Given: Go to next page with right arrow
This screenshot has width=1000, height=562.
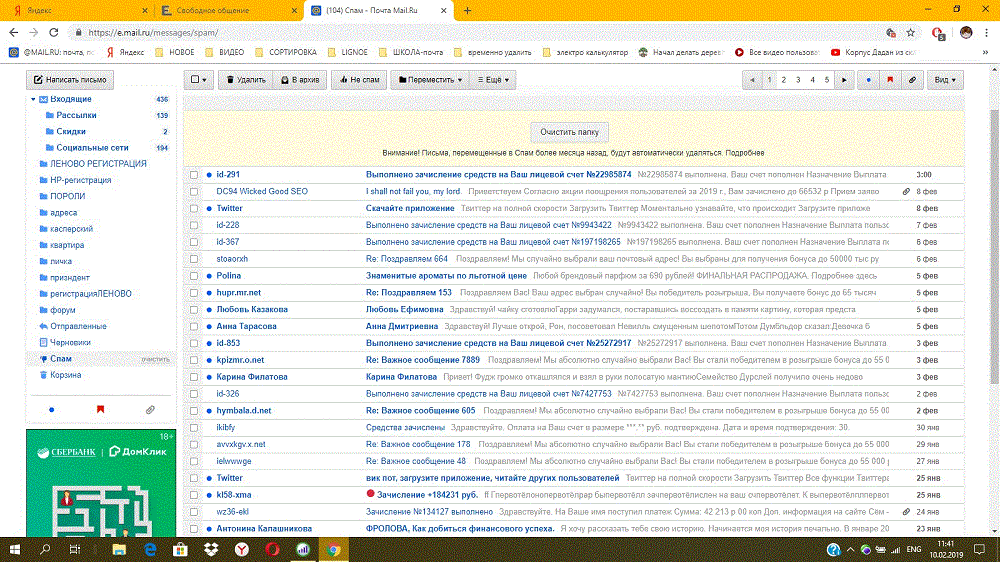Looking at the screenshot, I should pos(845,79).
